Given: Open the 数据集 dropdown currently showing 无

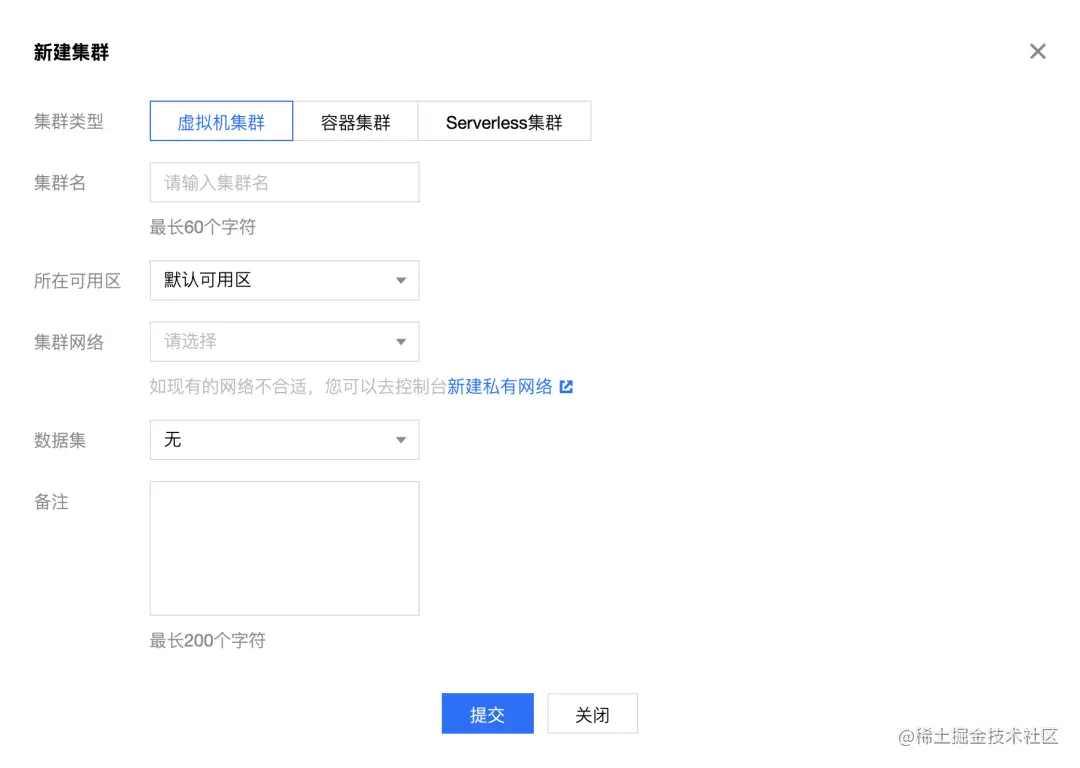Looking at the screenshot, I should pos(284,440).
